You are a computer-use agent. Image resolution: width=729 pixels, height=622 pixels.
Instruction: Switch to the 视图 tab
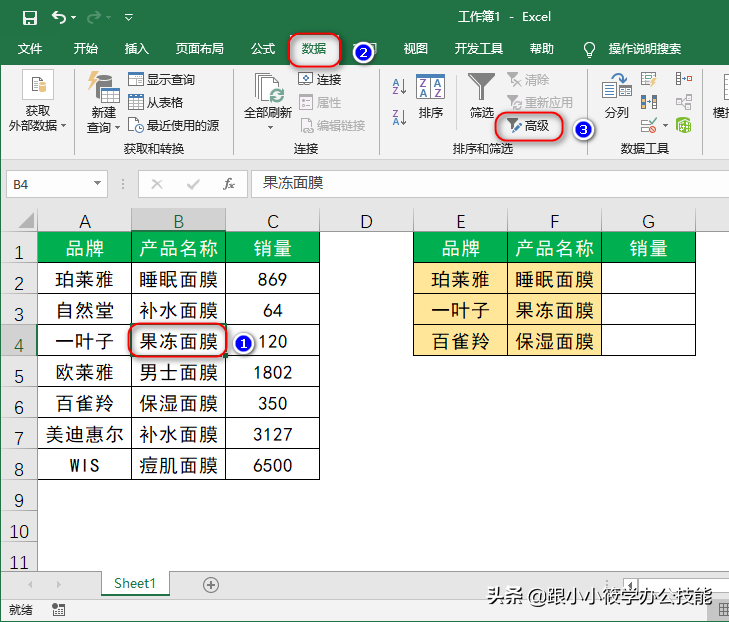415,49
